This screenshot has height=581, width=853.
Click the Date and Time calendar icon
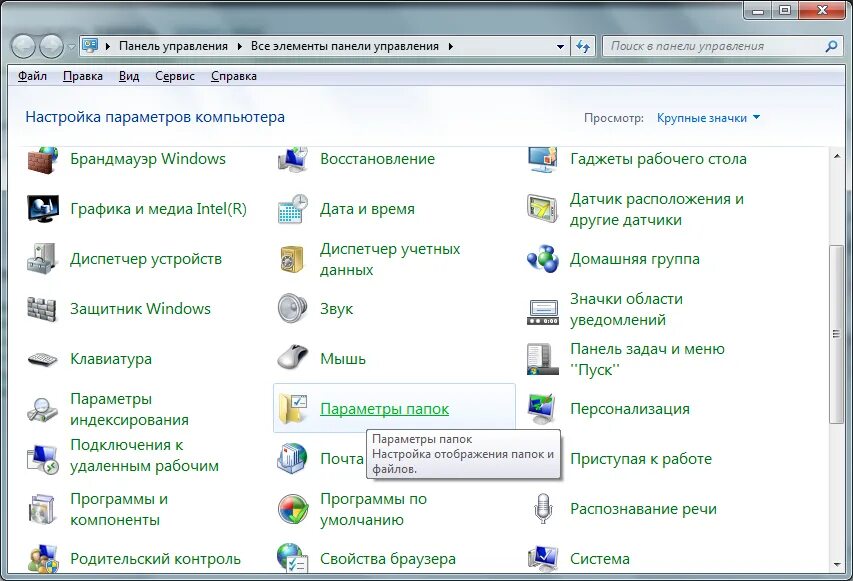coord(293,209)
